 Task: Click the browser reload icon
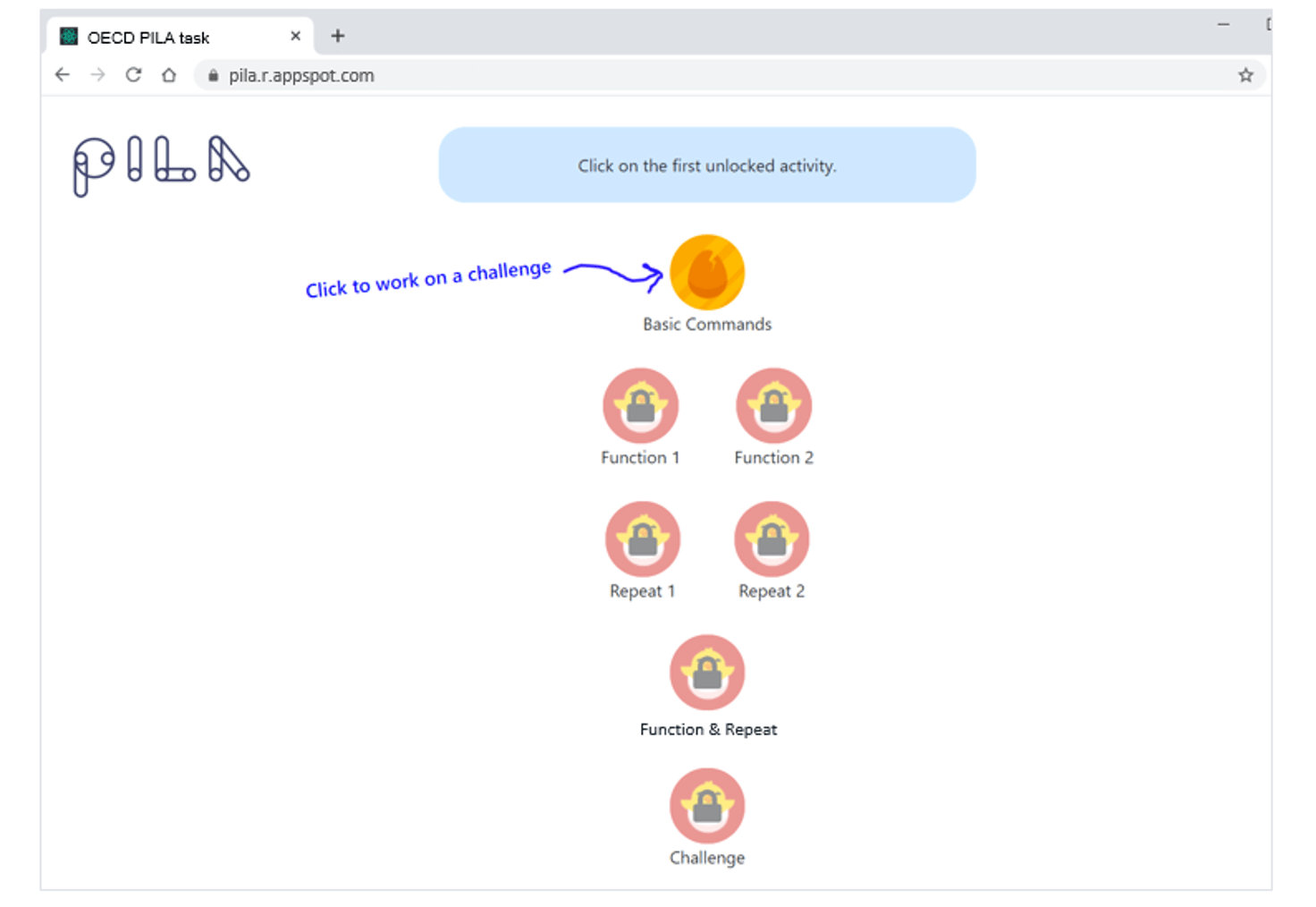point(133,75)
